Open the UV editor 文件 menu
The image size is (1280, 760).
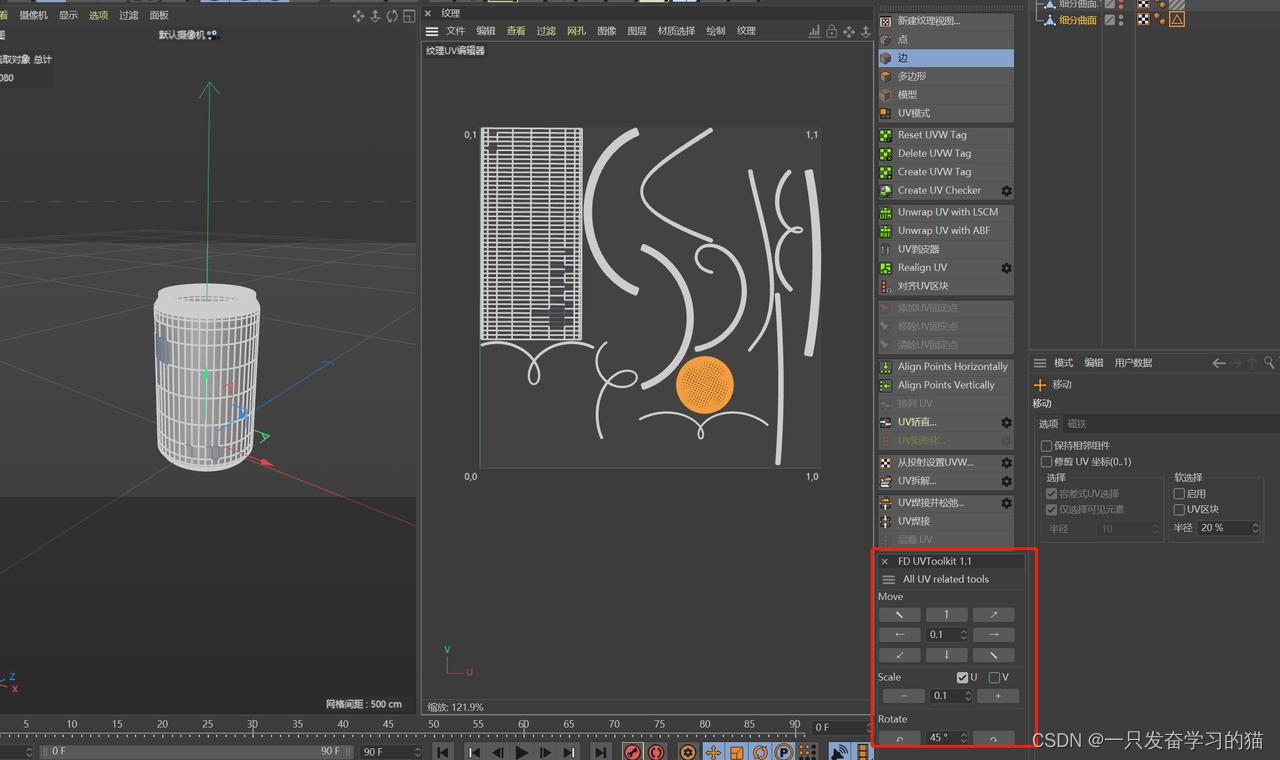coord(455,31)
